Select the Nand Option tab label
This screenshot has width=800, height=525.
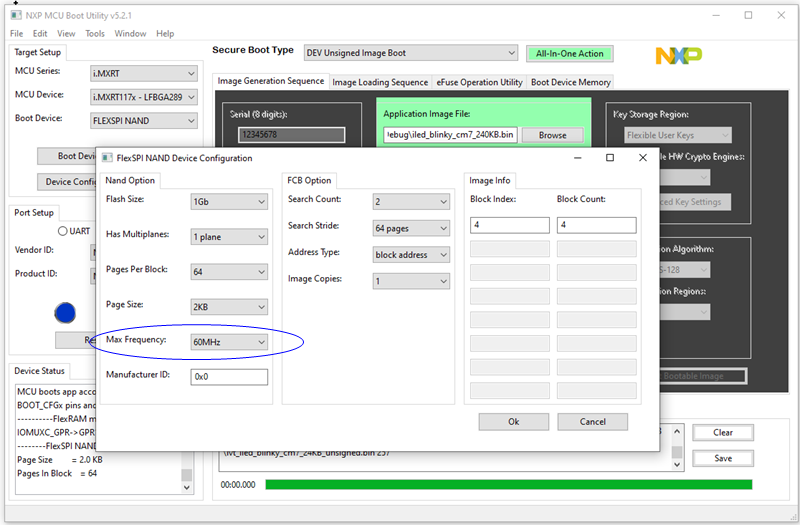(130, 181)
